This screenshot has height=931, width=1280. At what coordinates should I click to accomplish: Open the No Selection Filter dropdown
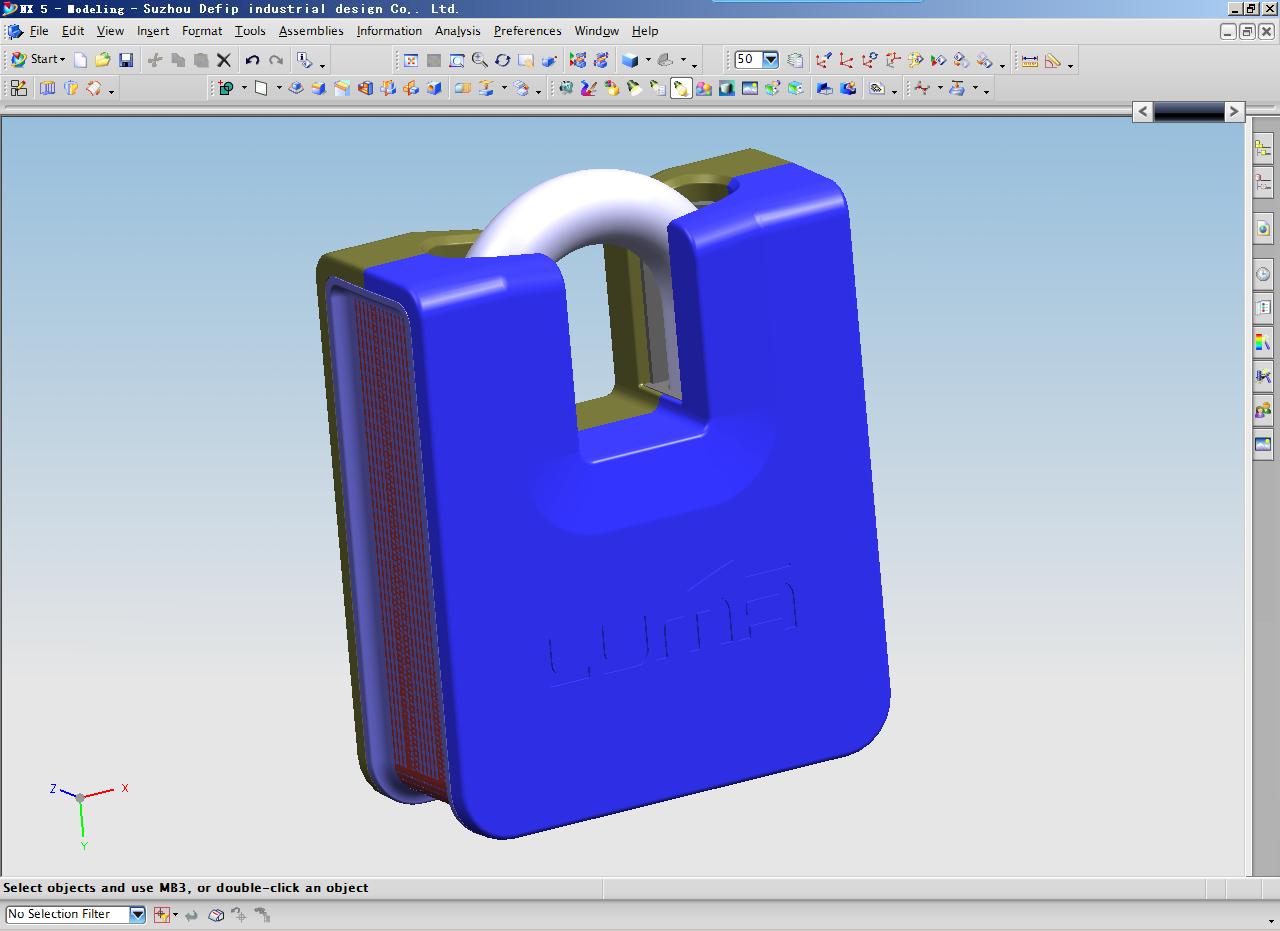click(137, 914)
